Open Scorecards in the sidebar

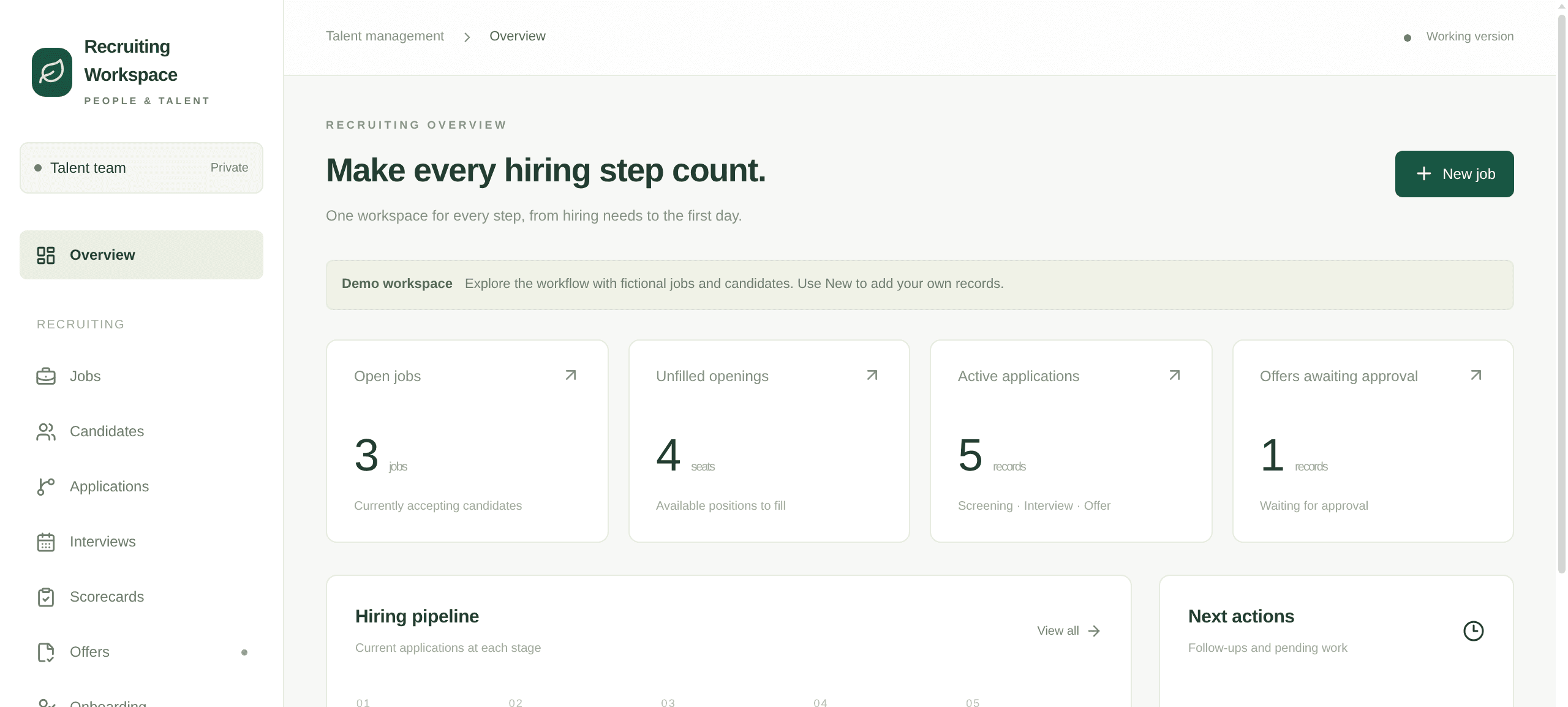coord(141,597)
